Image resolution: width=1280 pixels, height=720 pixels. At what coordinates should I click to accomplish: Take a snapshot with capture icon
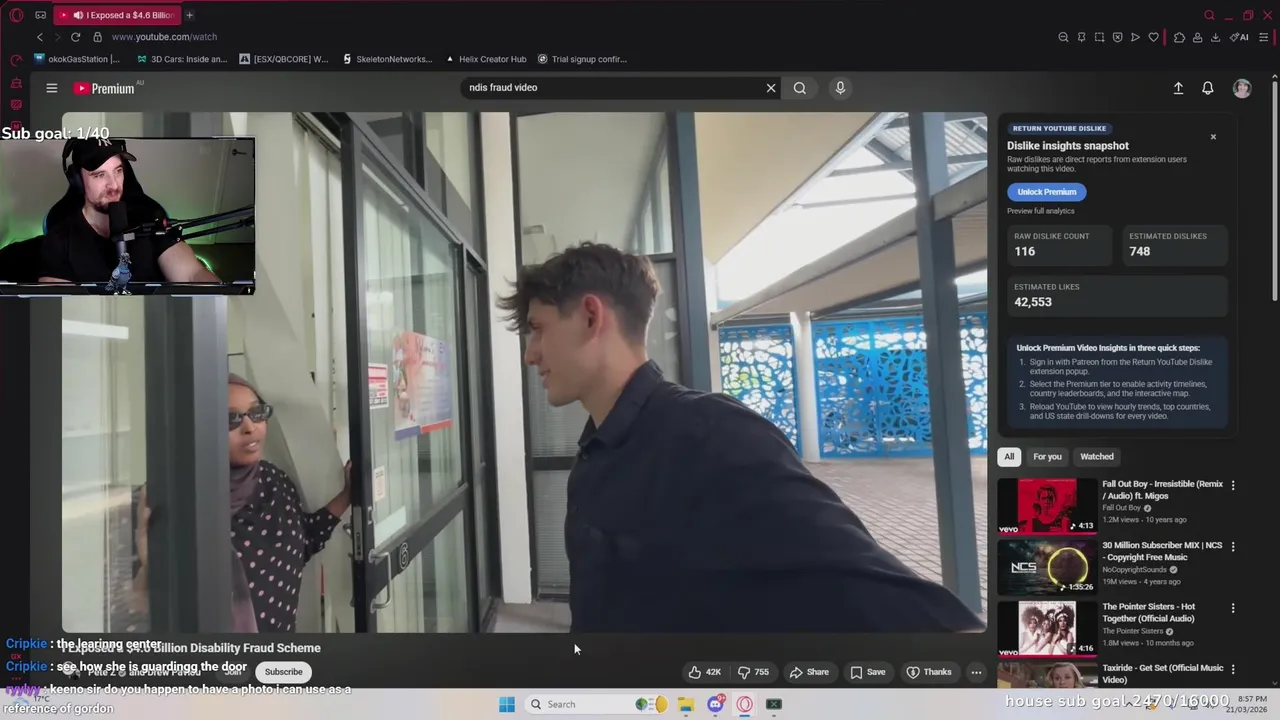tap(1099, 37)
